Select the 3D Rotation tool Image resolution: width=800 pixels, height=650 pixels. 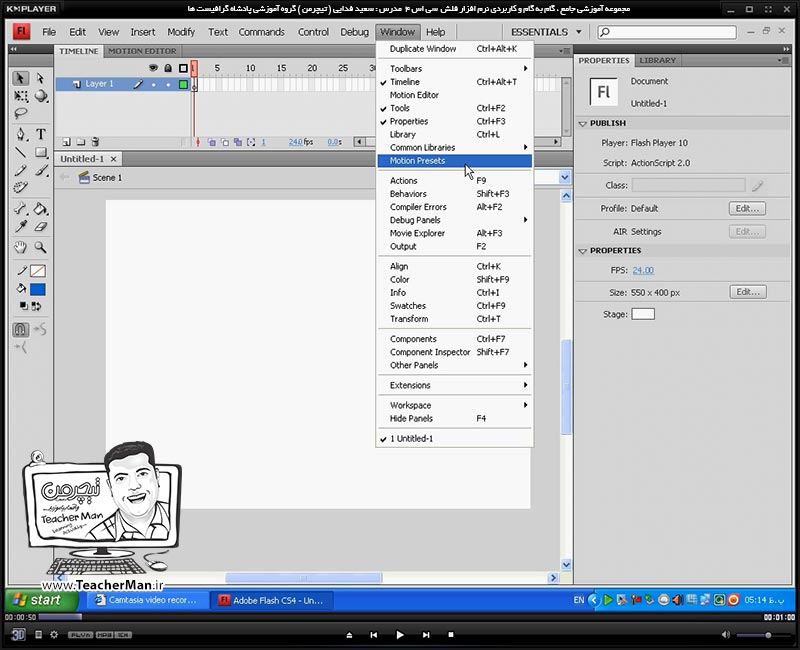click(41, 96)
